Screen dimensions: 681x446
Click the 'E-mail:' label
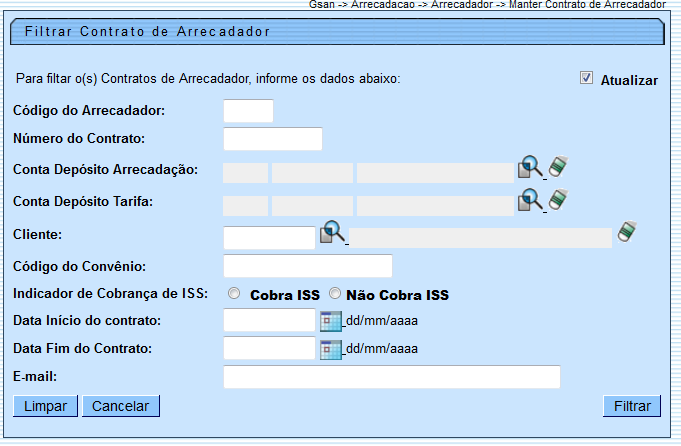[35, 377]
